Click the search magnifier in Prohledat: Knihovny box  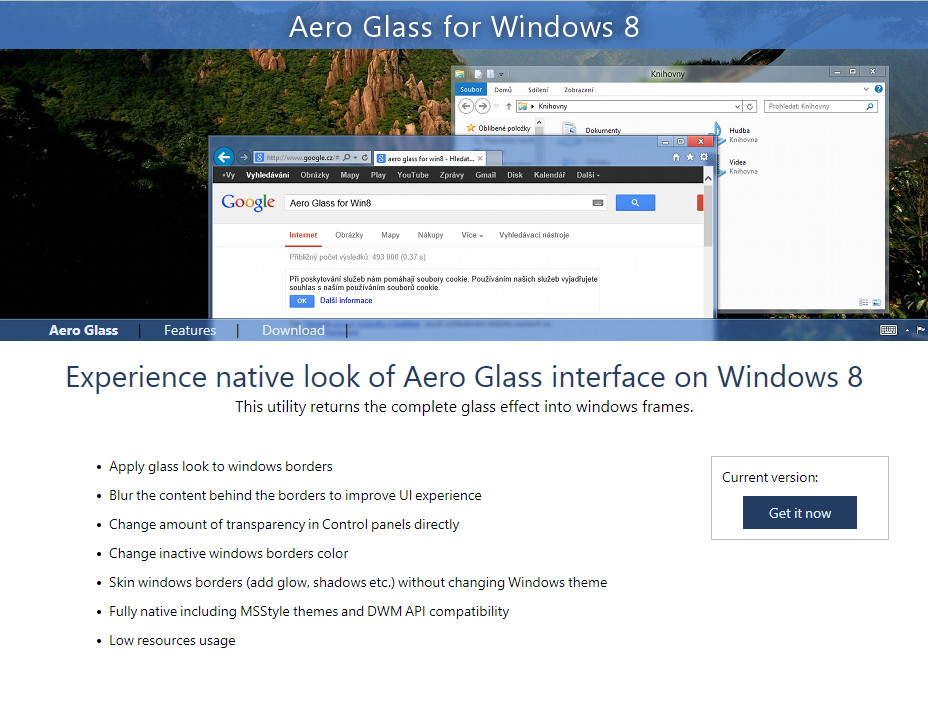click(x=869, y=106)
